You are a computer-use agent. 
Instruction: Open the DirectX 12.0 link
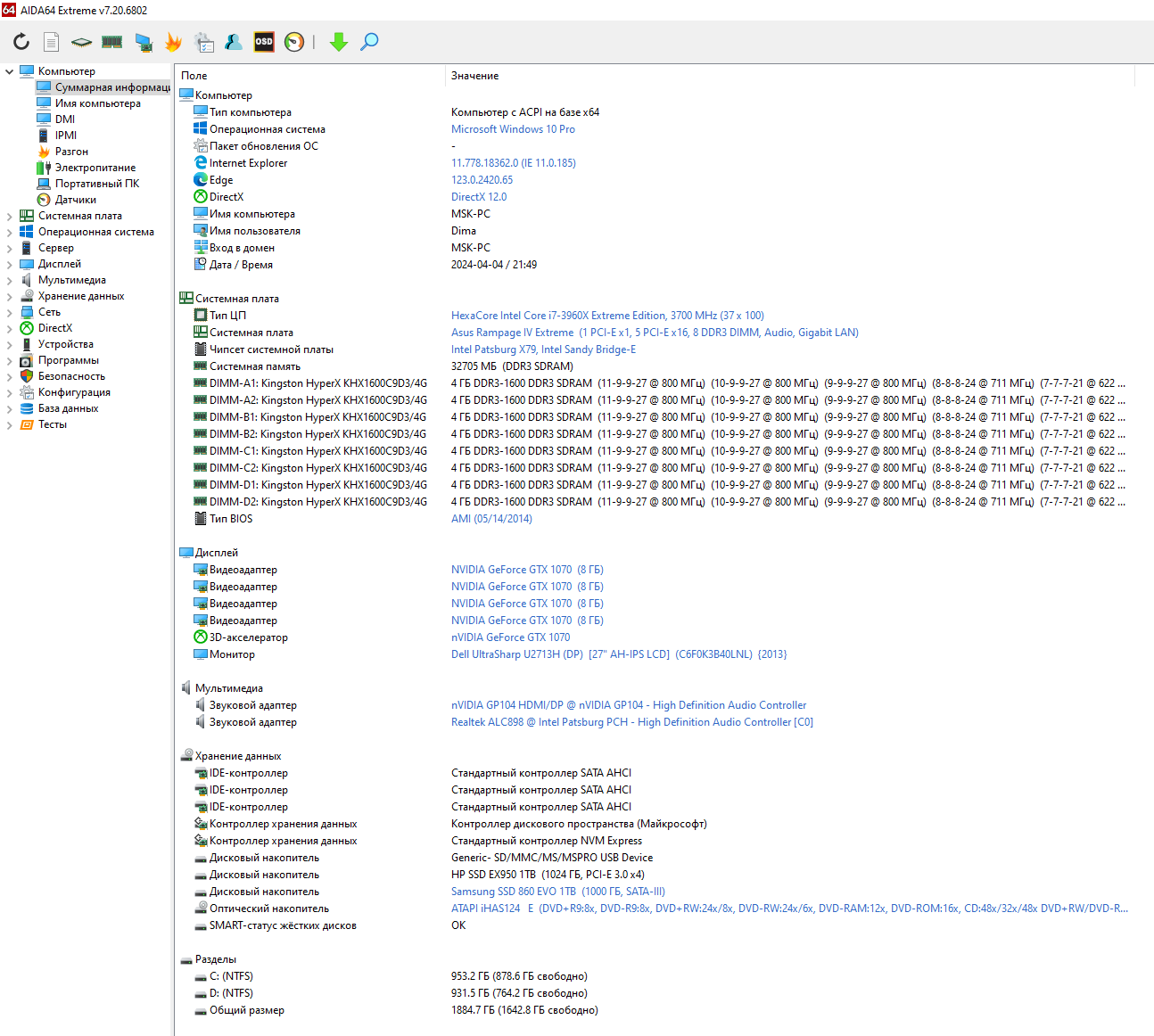tap(479, 197)
